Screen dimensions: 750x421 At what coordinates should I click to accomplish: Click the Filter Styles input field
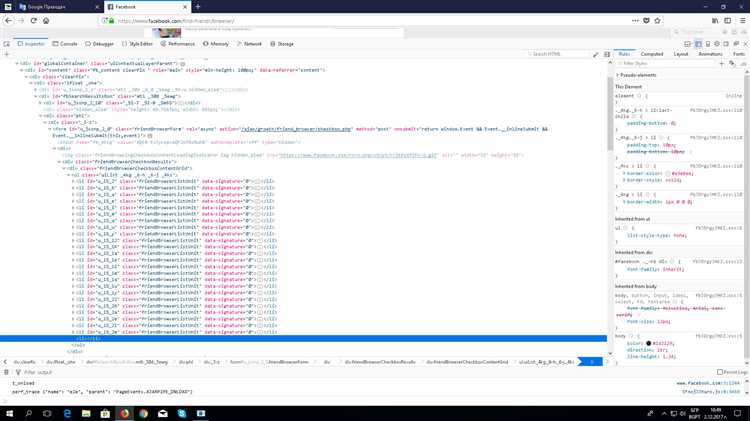667,63
